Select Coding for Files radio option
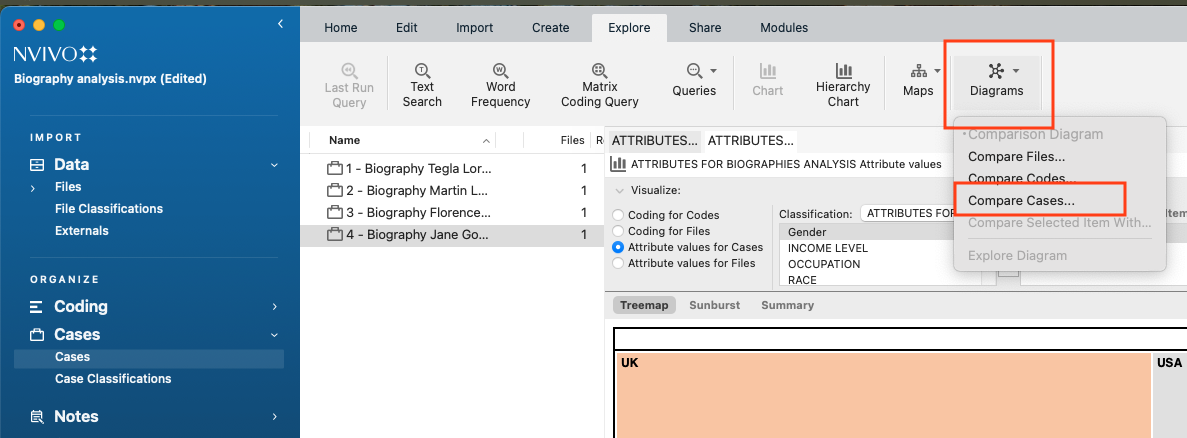The image size is (1187, 438). [x=619, y=231]
